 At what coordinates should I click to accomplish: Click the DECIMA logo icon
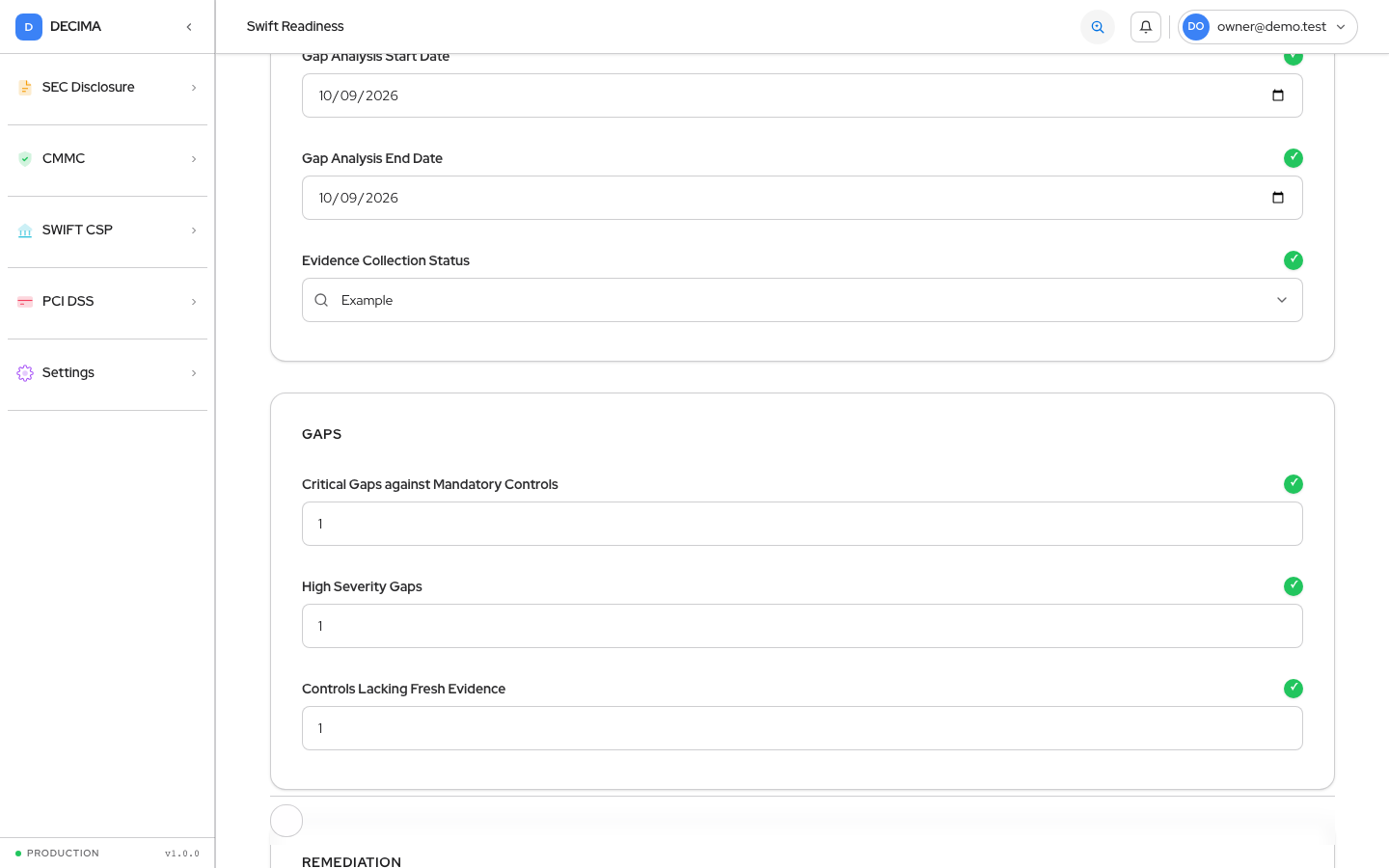click(x=29, y=27)
